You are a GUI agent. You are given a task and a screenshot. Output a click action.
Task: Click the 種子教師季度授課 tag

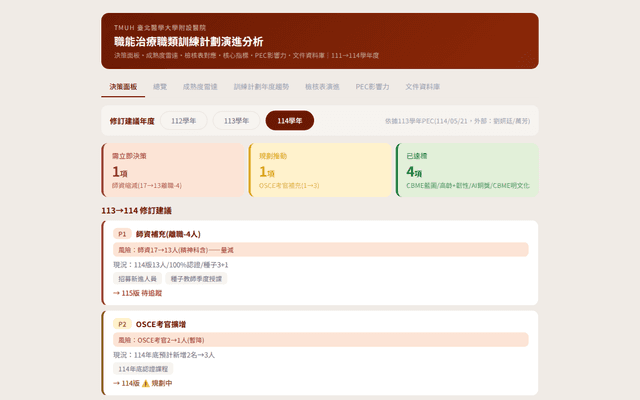pos(196,279)
